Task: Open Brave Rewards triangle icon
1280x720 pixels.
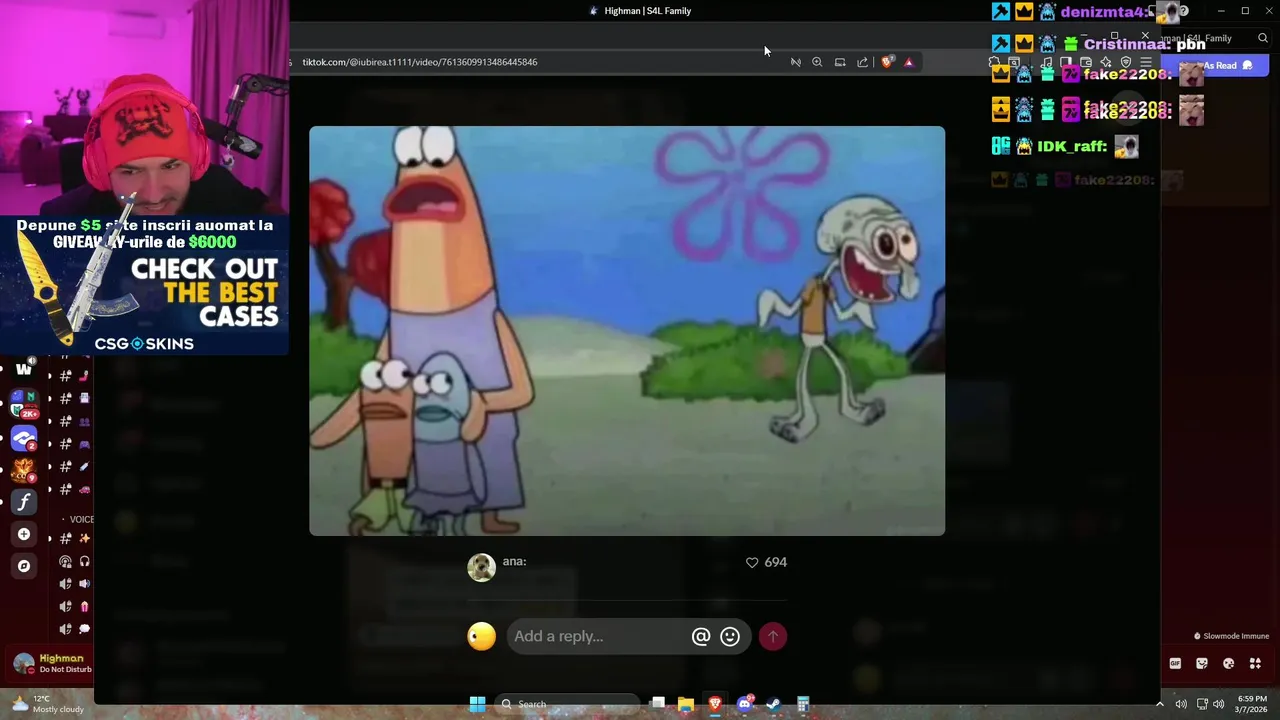Action: (x=908, y=62)
